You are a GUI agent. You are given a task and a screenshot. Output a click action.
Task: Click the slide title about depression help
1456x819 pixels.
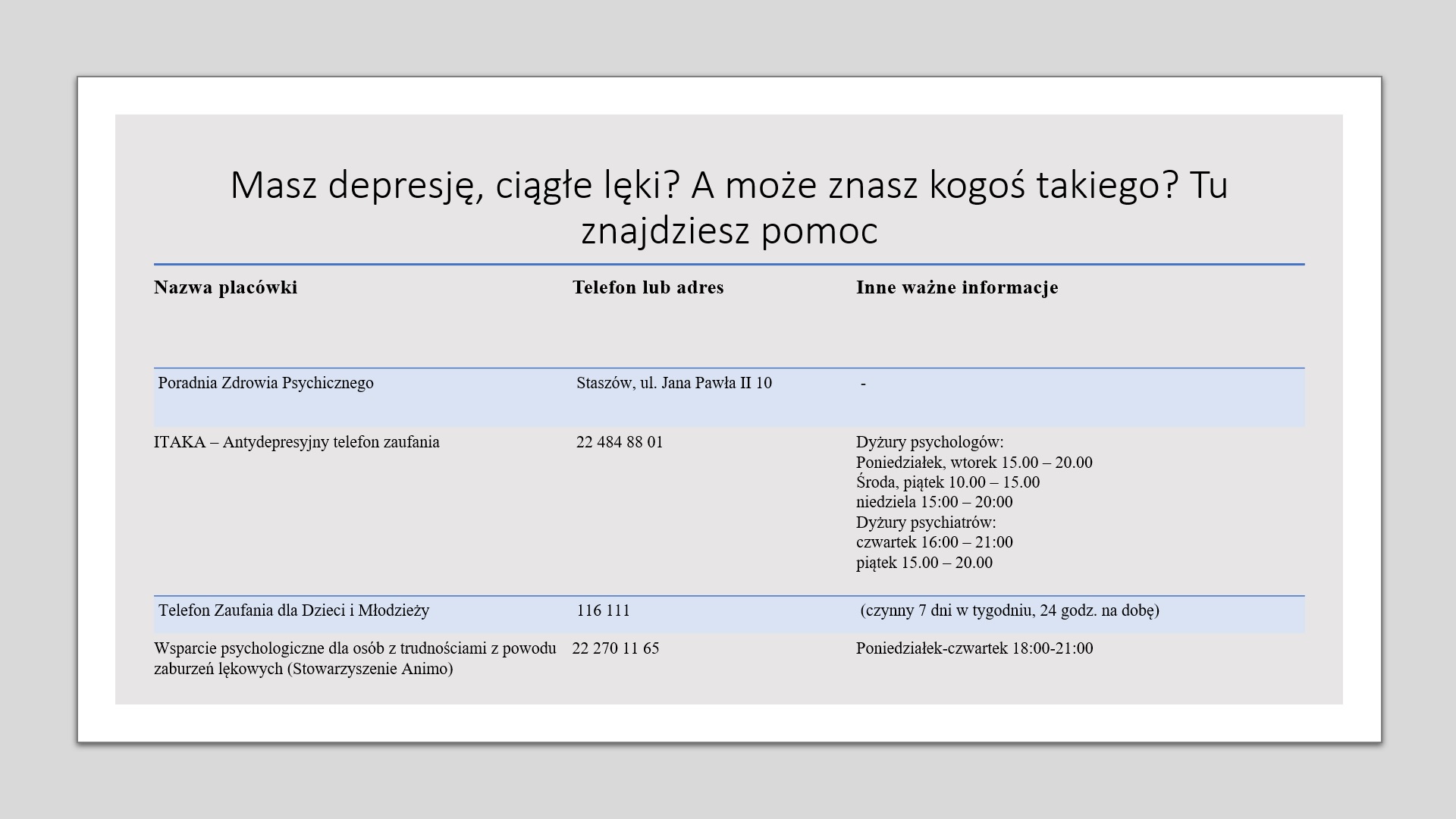(x=729, y=207)
